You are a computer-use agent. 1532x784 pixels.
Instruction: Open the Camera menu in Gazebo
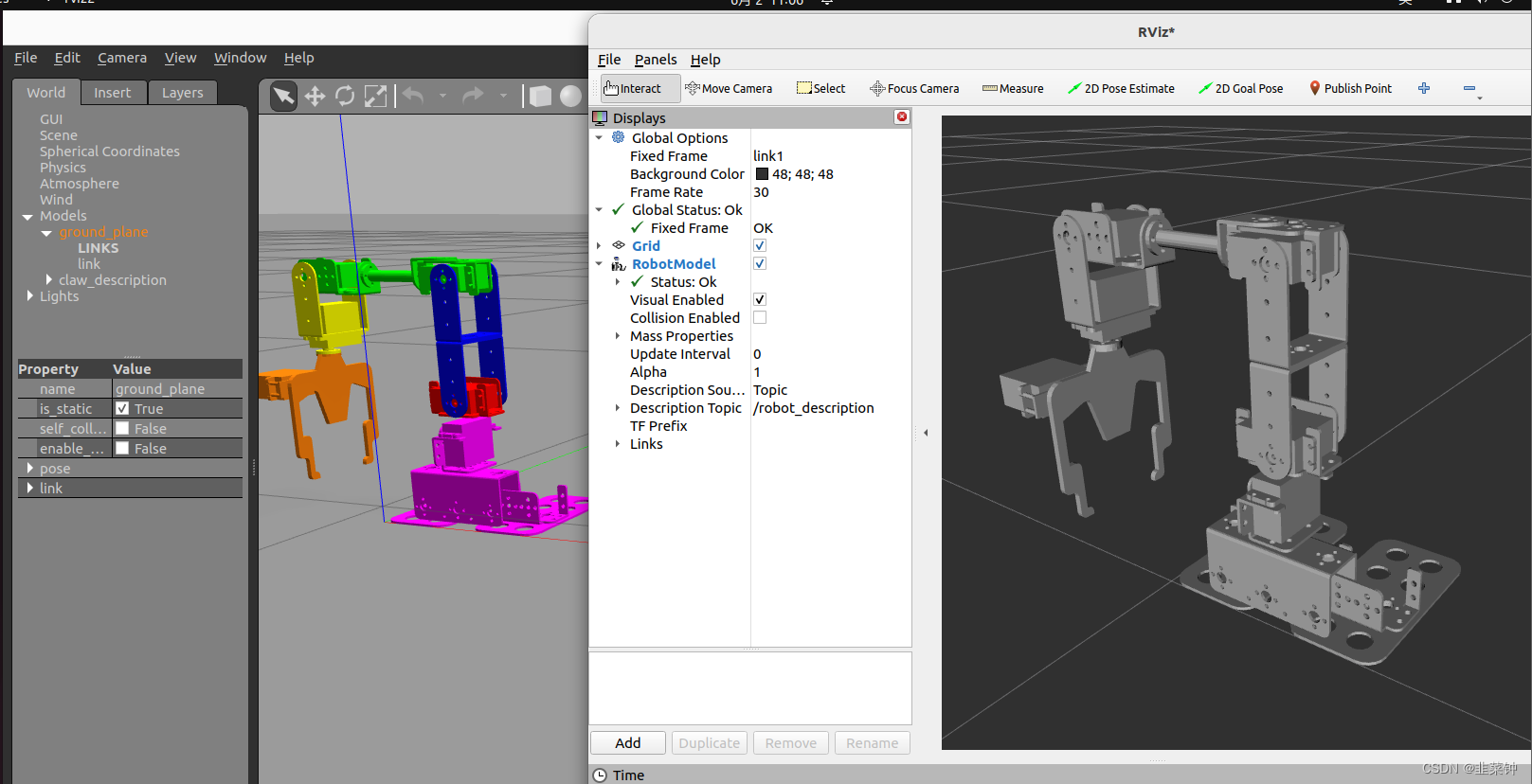pos(122,58)
